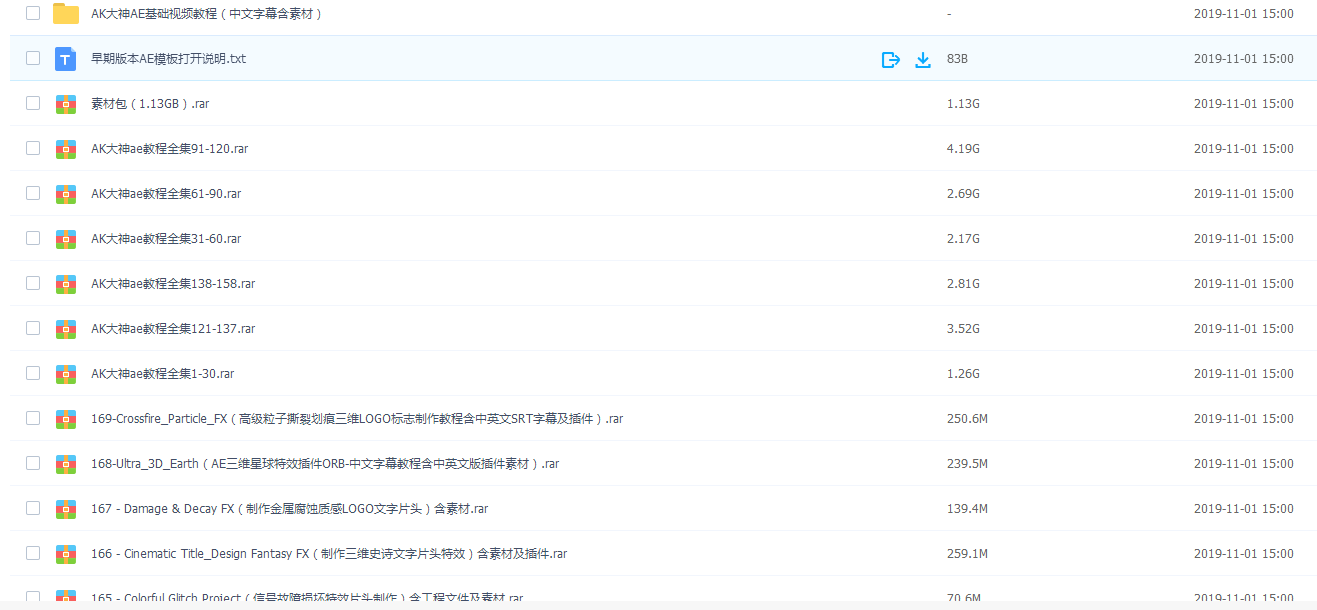Tick the checkbox for 168-Ultra_3D_Earth archive
Image resolution: width=1317 pixels, height=610 pixels.
33,463
